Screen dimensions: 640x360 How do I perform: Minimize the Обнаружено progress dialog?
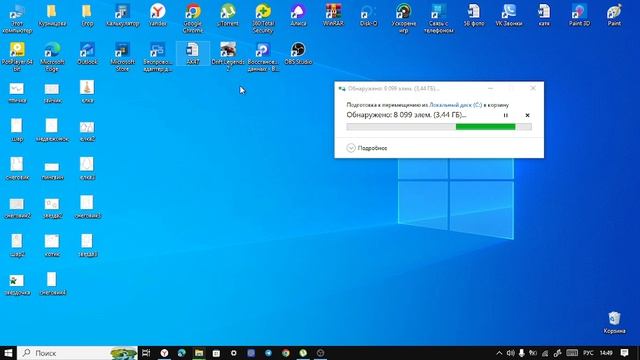(x=491, y=88)
